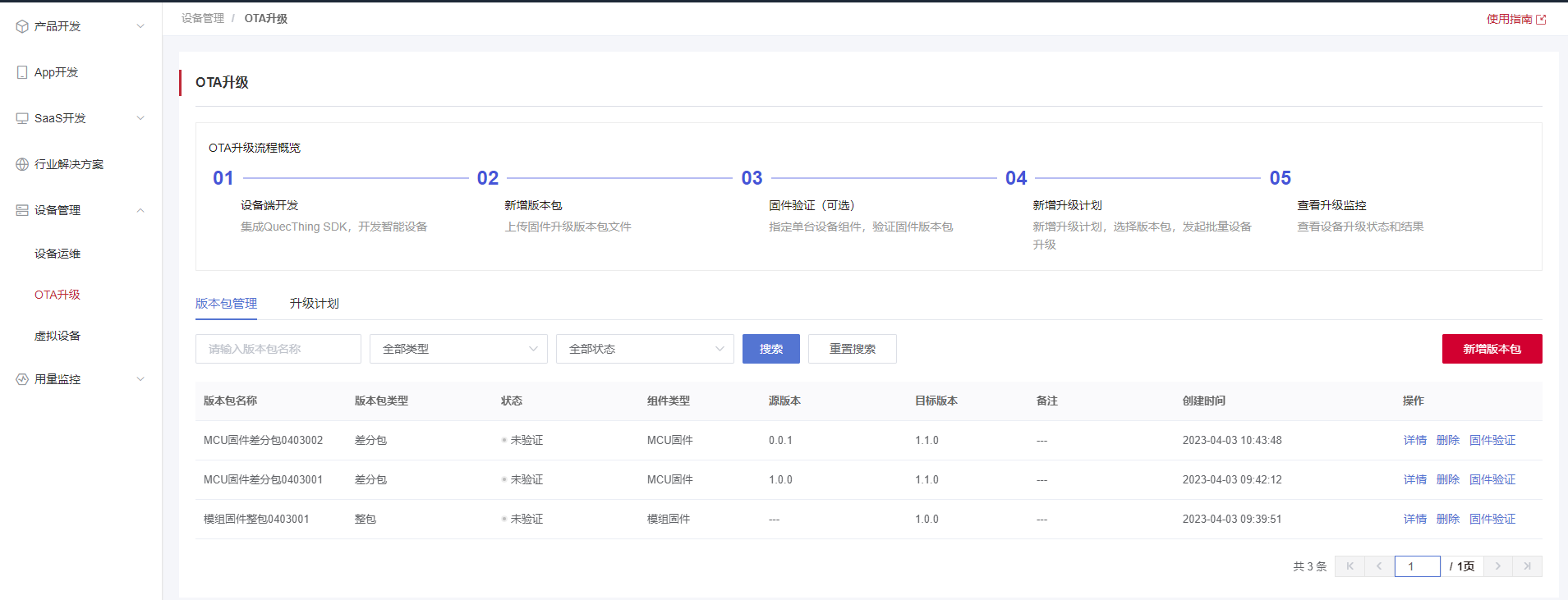Click the 共 3 条 total count

(1310, 566)
